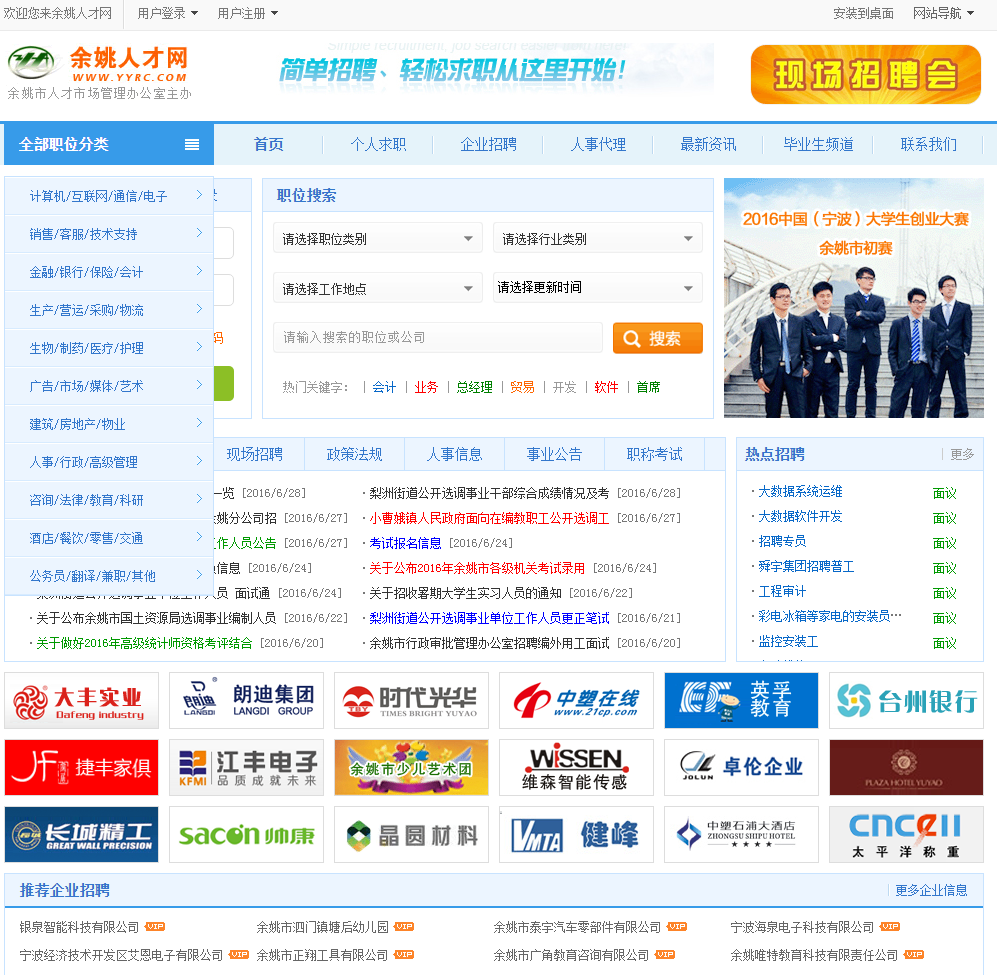Switch to the 职称考试 tab
This screenshot has width=997, height=975.
654,454
